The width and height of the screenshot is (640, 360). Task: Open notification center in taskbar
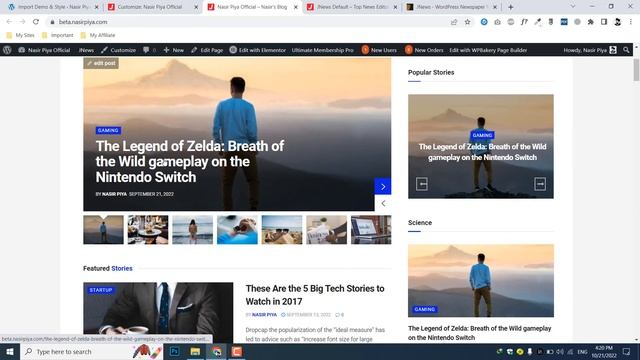627,351
